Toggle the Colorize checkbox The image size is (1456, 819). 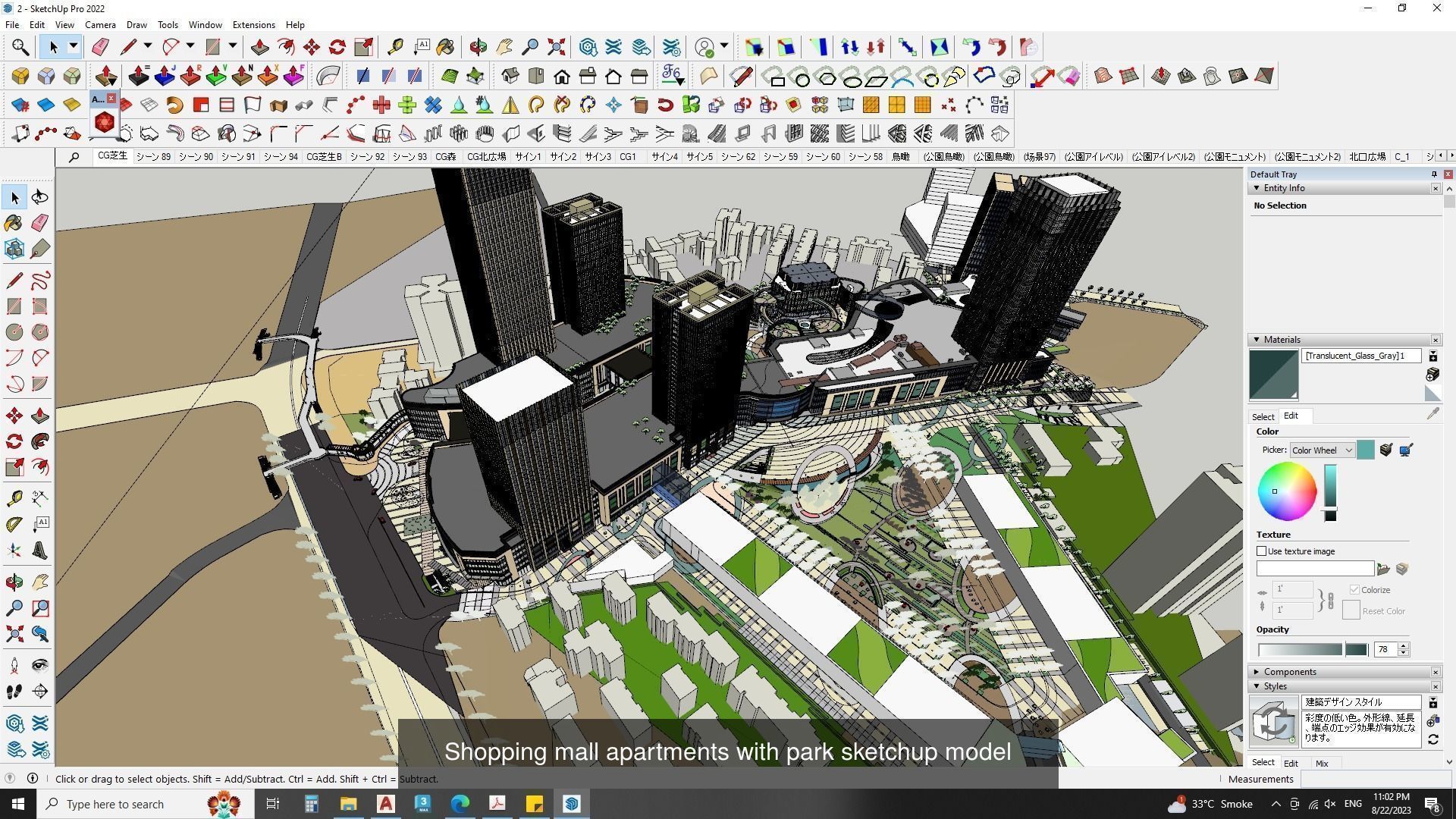coord(1354,590)
